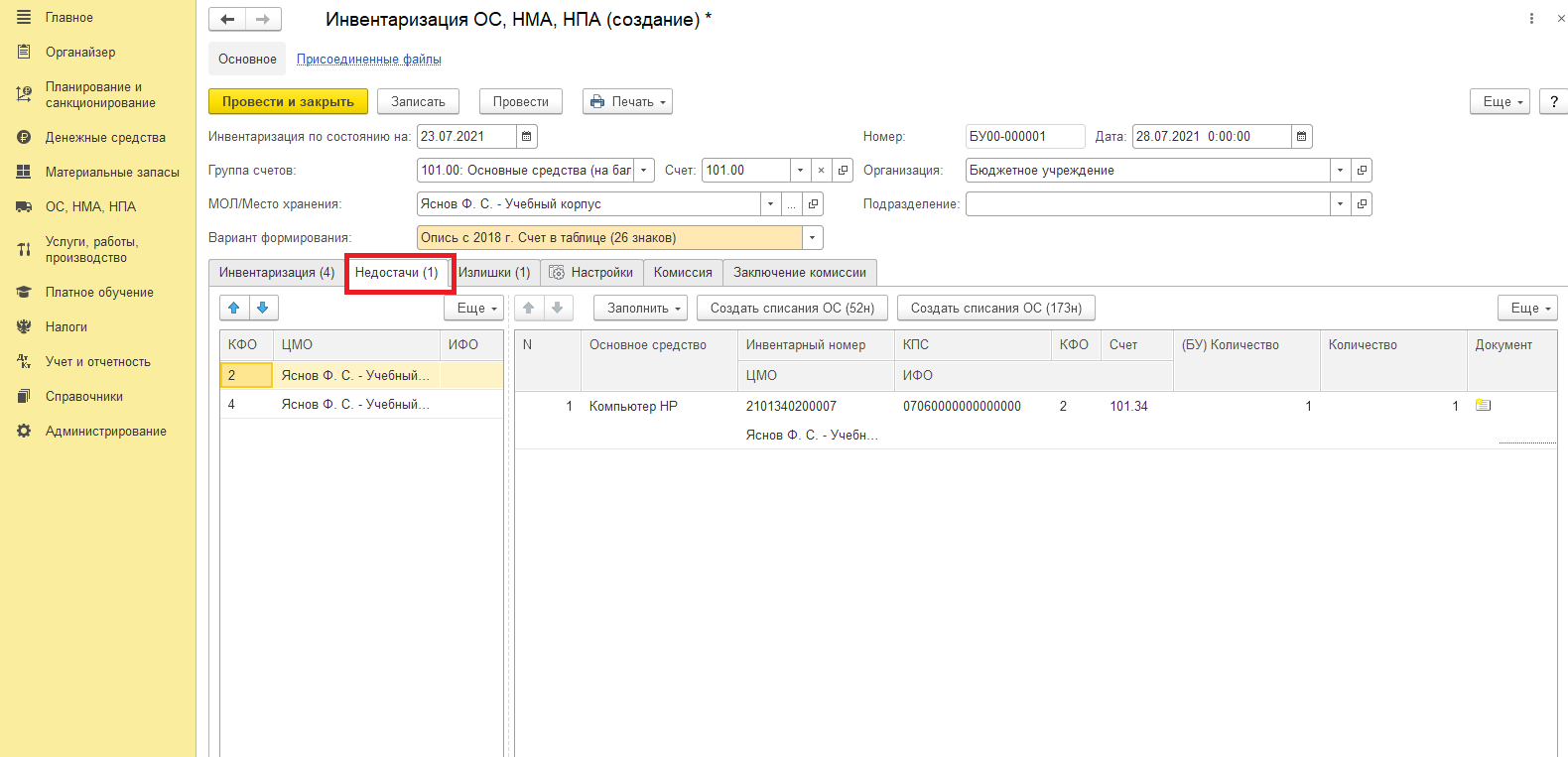
Task: Open the Печать dropdown menu
Action: [x=627, y=101]
